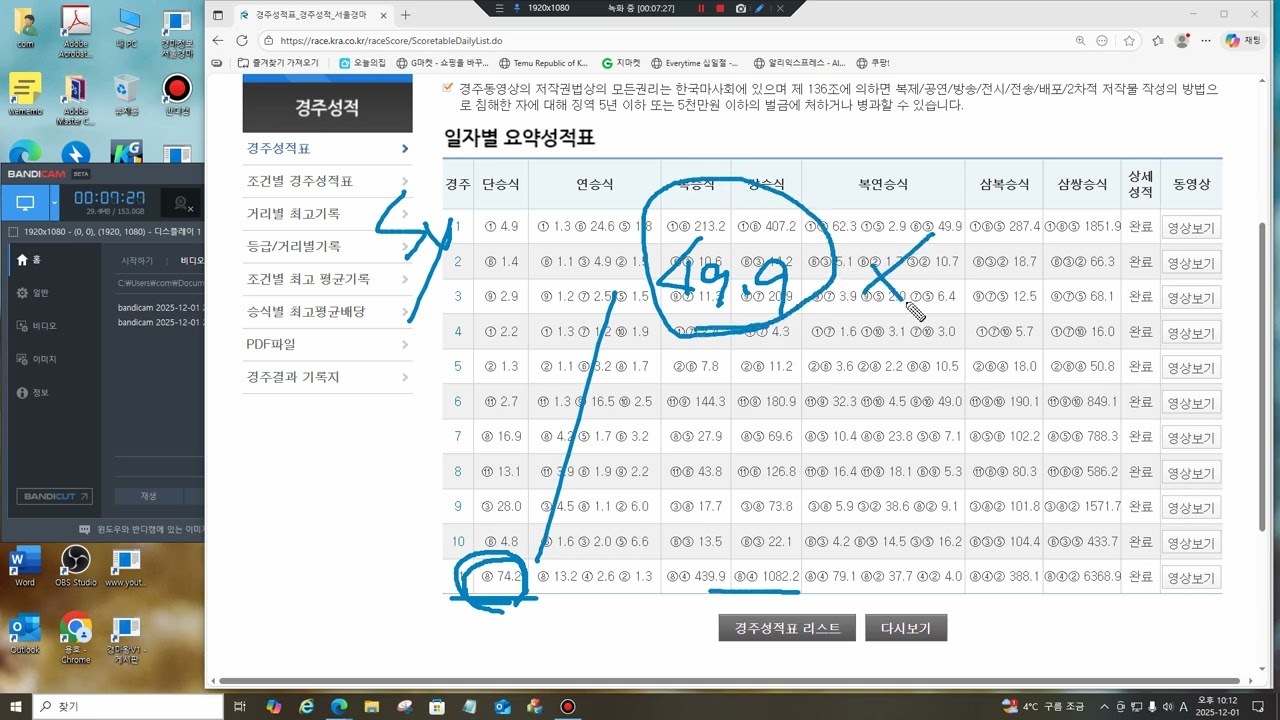Click 완료 link in race 5 row
1280x720 pixels.
[x=1140, y=366]
